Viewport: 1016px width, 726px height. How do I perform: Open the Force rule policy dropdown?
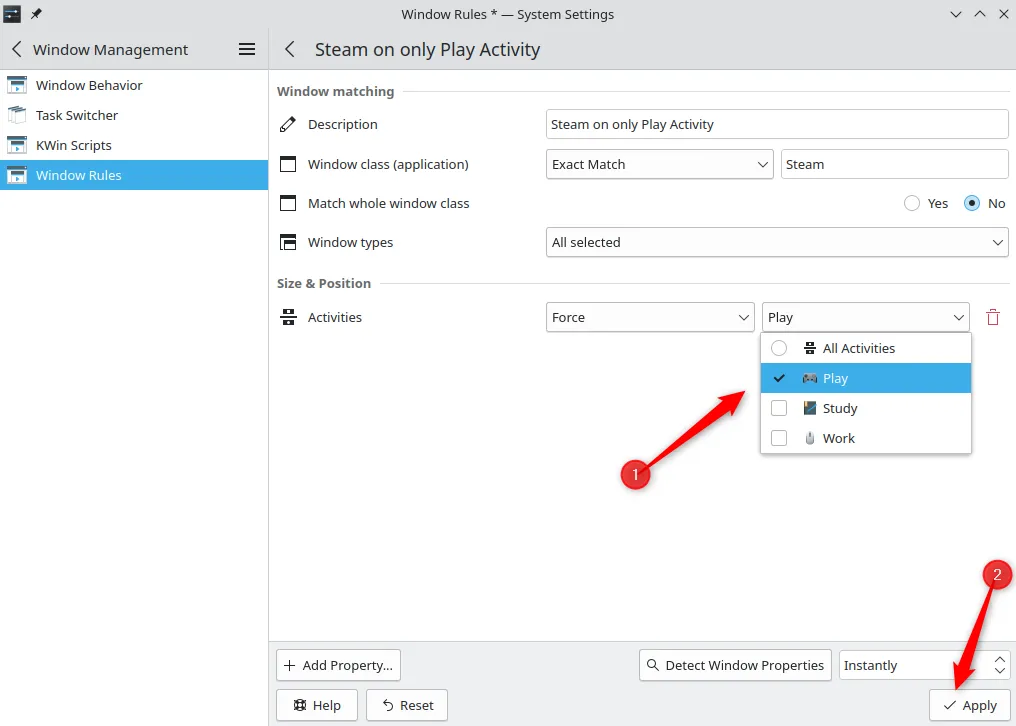pos(650,317)
